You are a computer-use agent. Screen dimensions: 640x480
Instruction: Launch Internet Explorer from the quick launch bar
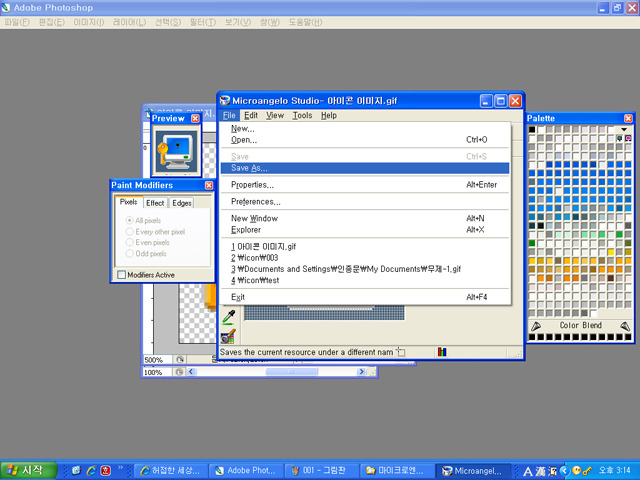point(91,470)
